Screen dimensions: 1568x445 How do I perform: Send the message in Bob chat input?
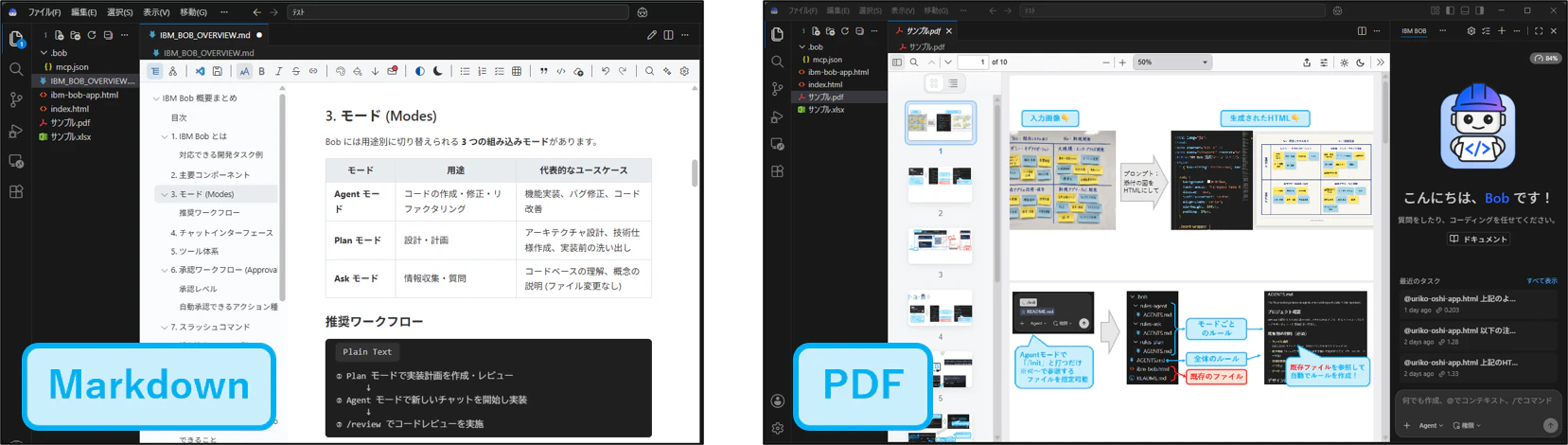[1550, 425]
